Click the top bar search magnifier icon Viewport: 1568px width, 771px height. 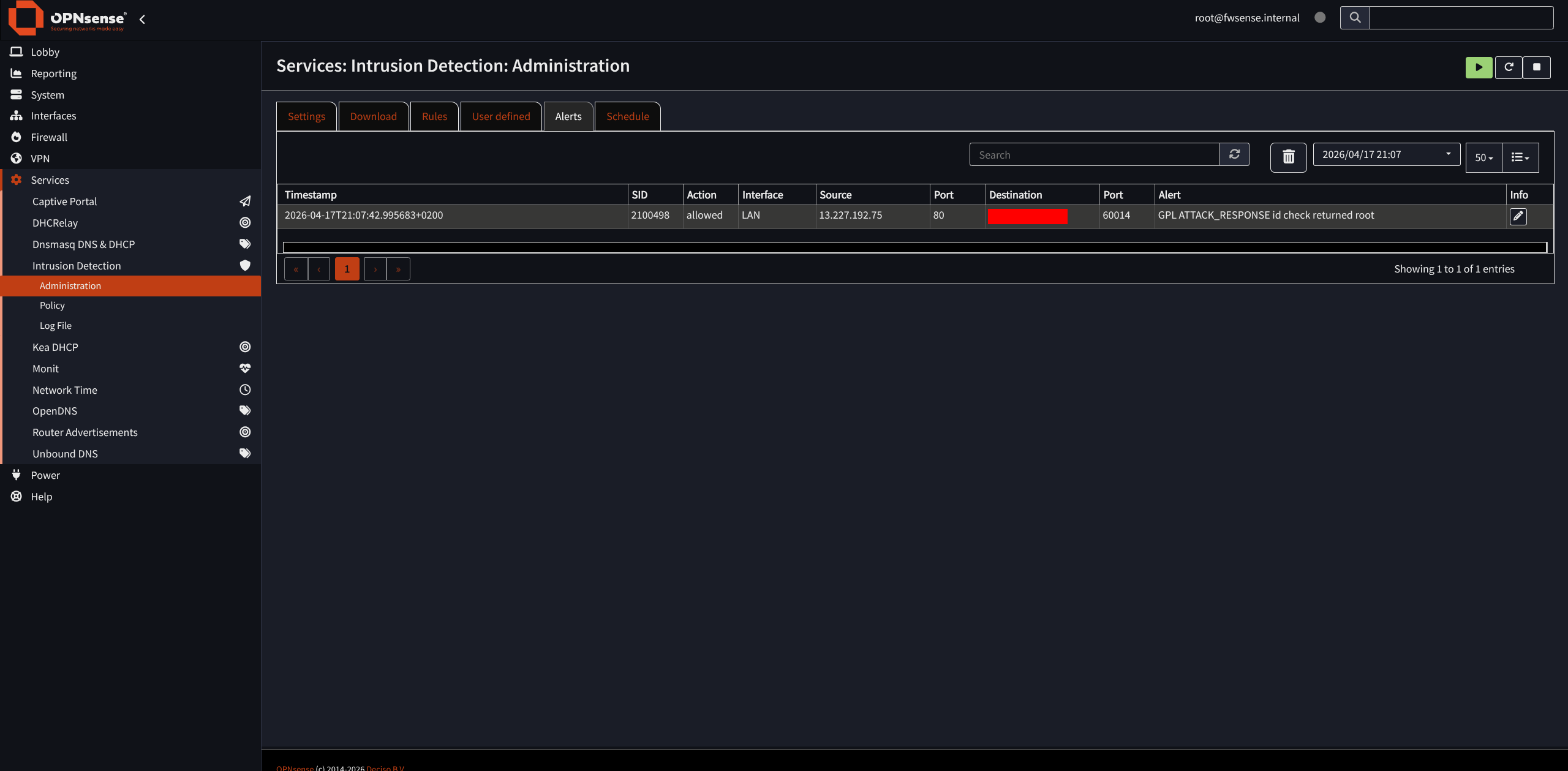click(x=1355, y=18)
